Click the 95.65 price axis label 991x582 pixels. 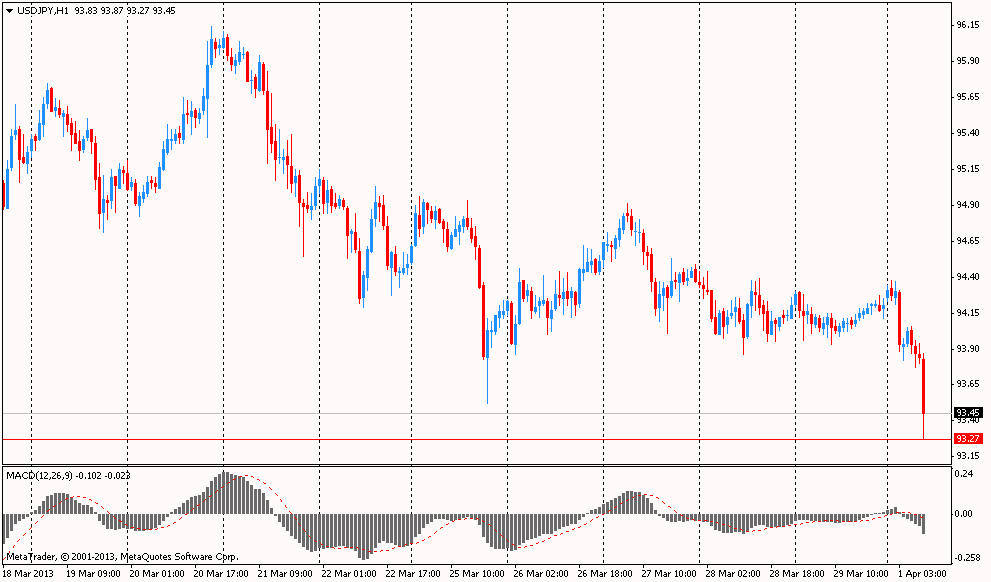tap(968, 97)
